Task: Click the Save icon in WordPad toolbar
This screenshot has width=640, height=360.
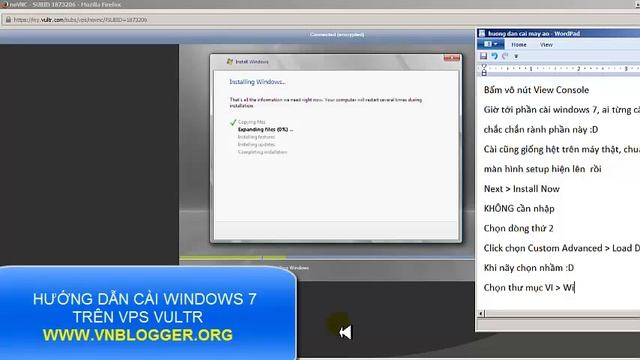Action: click(483, 56)
